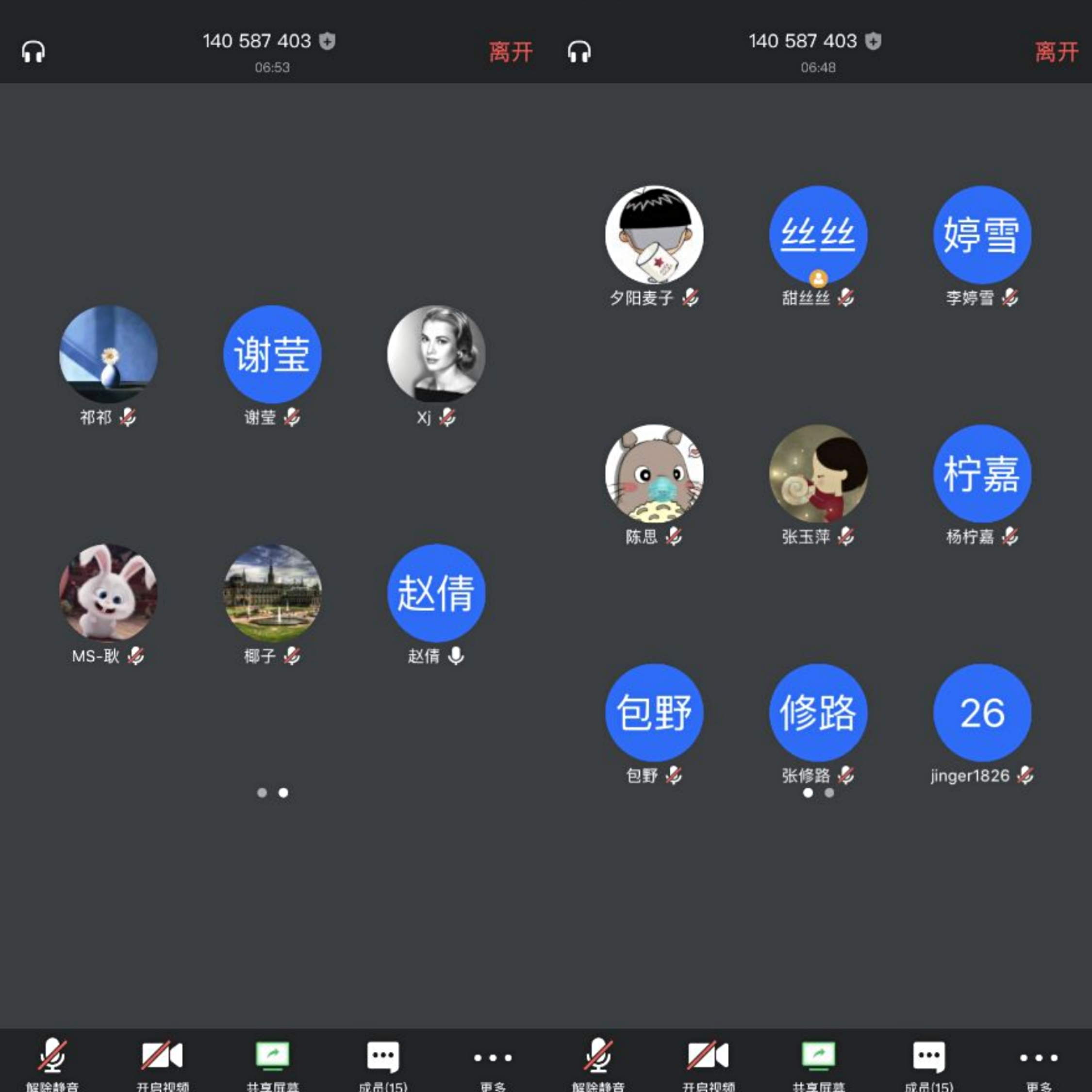The image size is (1092, 1092).
Task: Expand the 更多 more menu in the 06:53 meeting
Action: tap(493, 1058)
